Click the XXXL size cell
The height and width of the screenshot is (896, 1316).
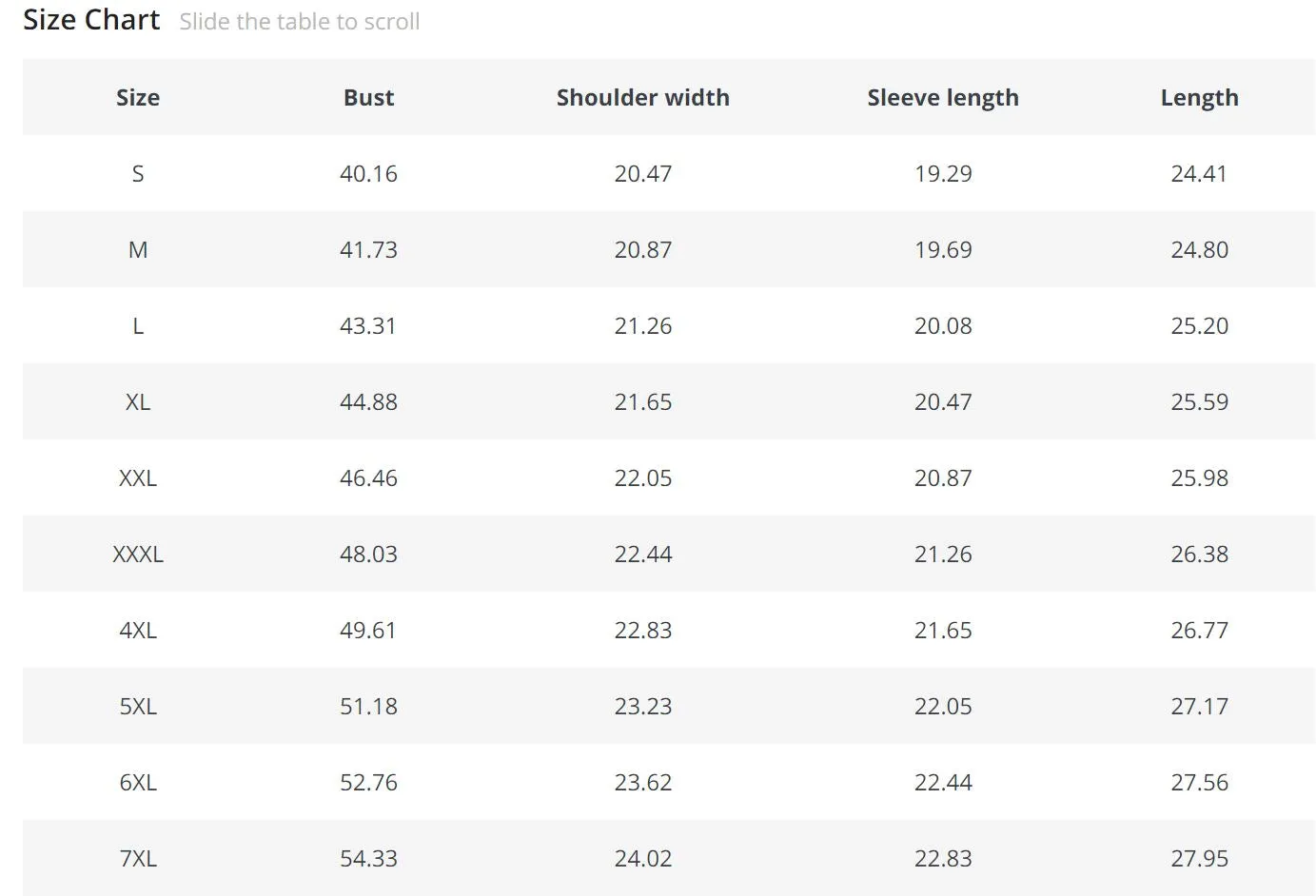(x=138, y=554)
